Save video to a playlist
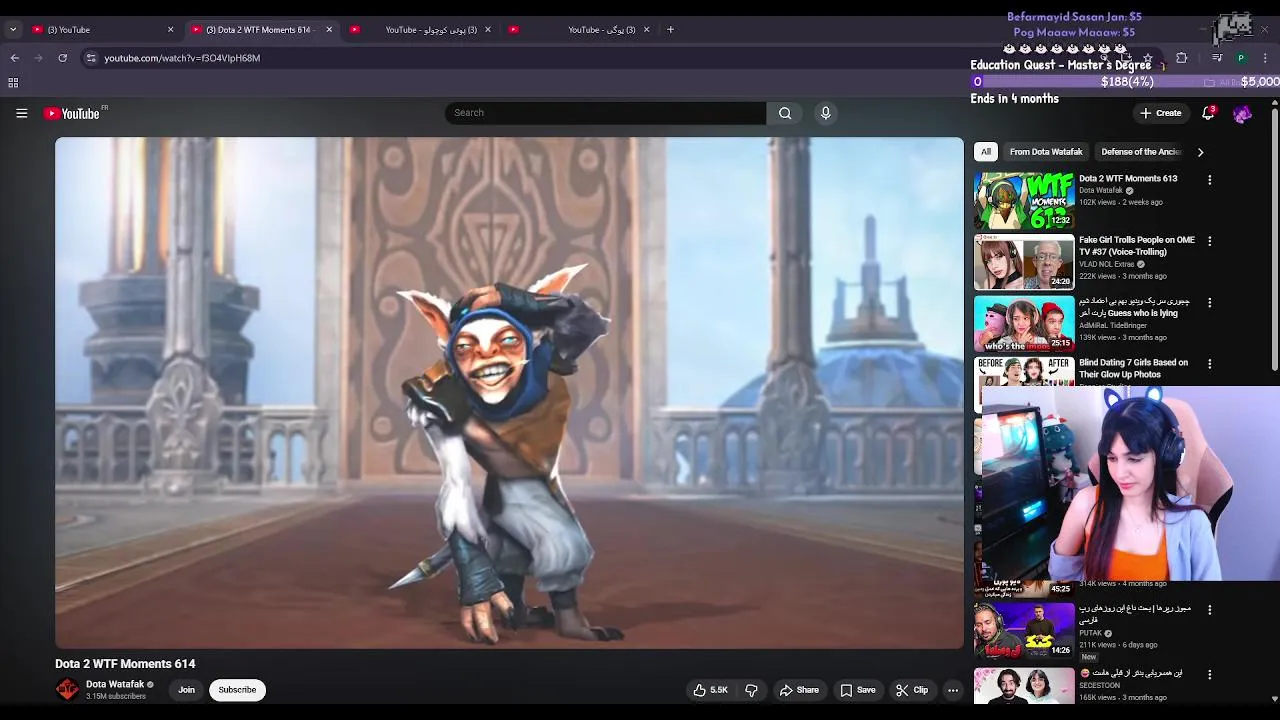The image size is (1280, 720). click(x=858, y=690)
